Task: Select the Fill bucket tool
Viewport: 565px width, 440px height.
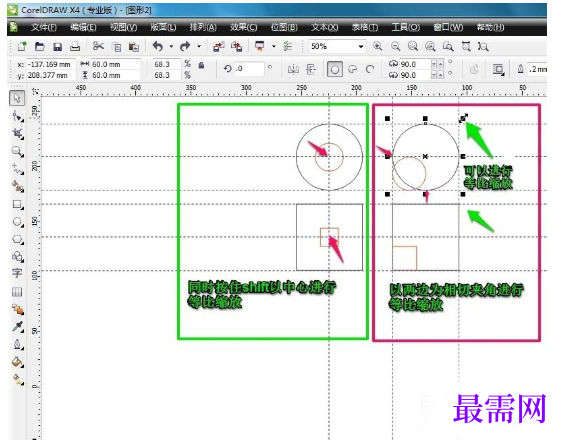Action: (x=17, y=362)
